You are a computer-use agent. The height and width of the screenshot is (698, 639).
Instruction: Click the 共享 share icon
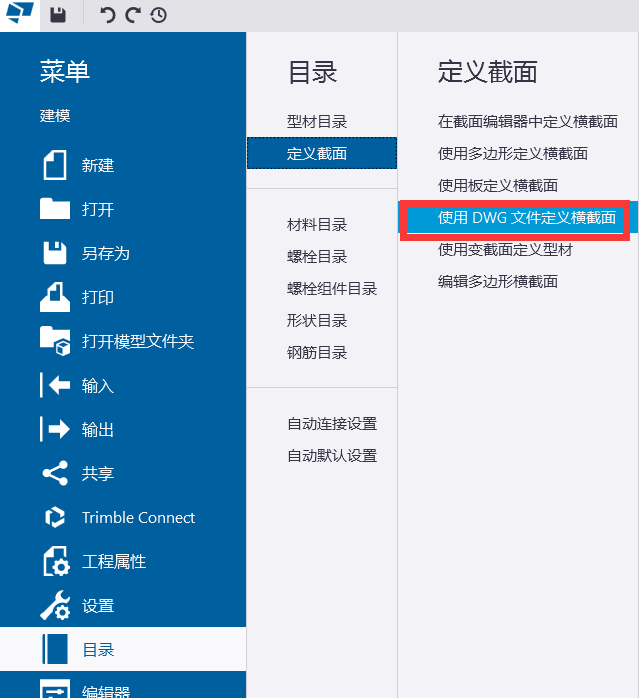(55, 473)
